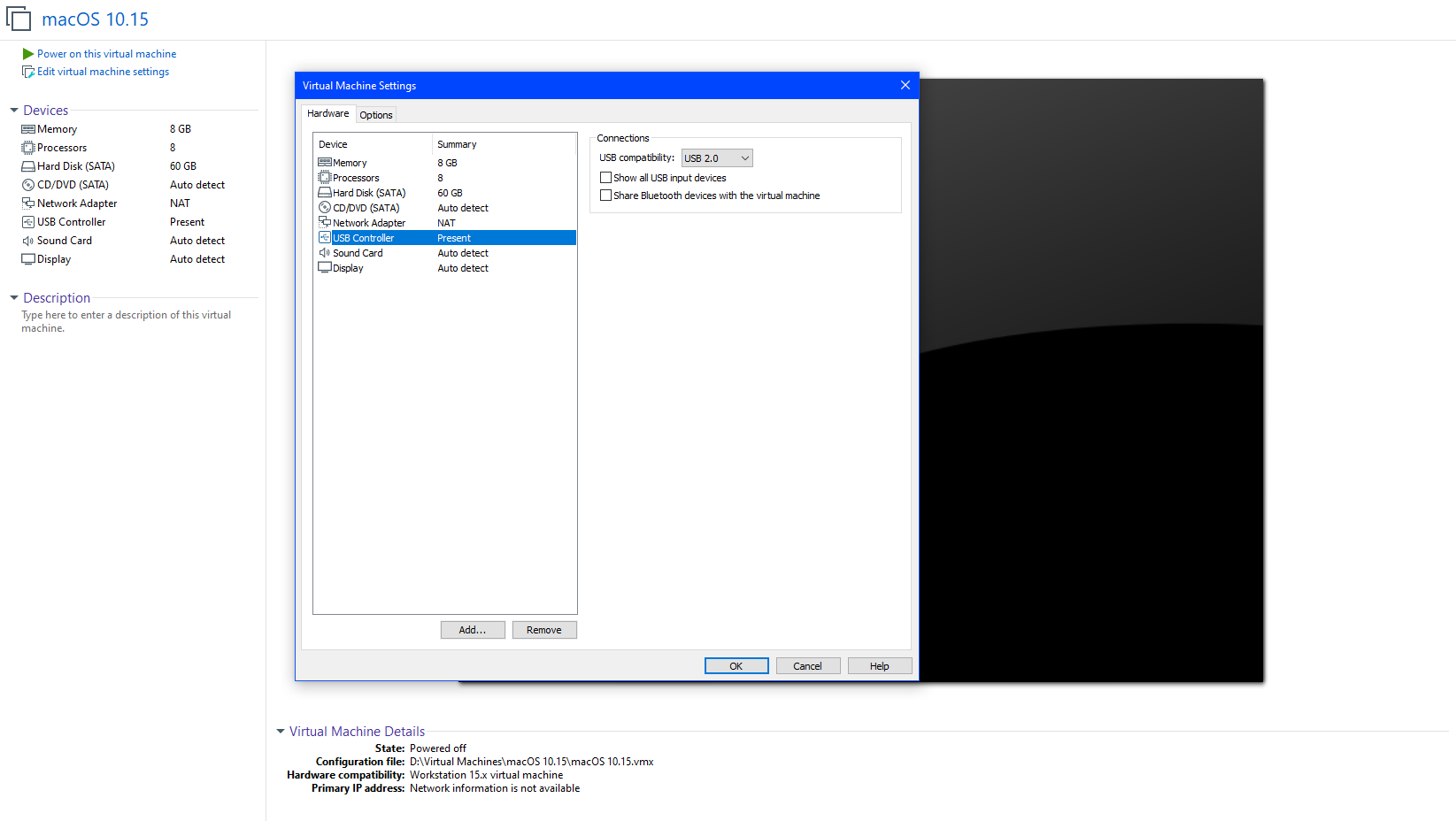Enable Show all USB input devices

click(606, 178)
